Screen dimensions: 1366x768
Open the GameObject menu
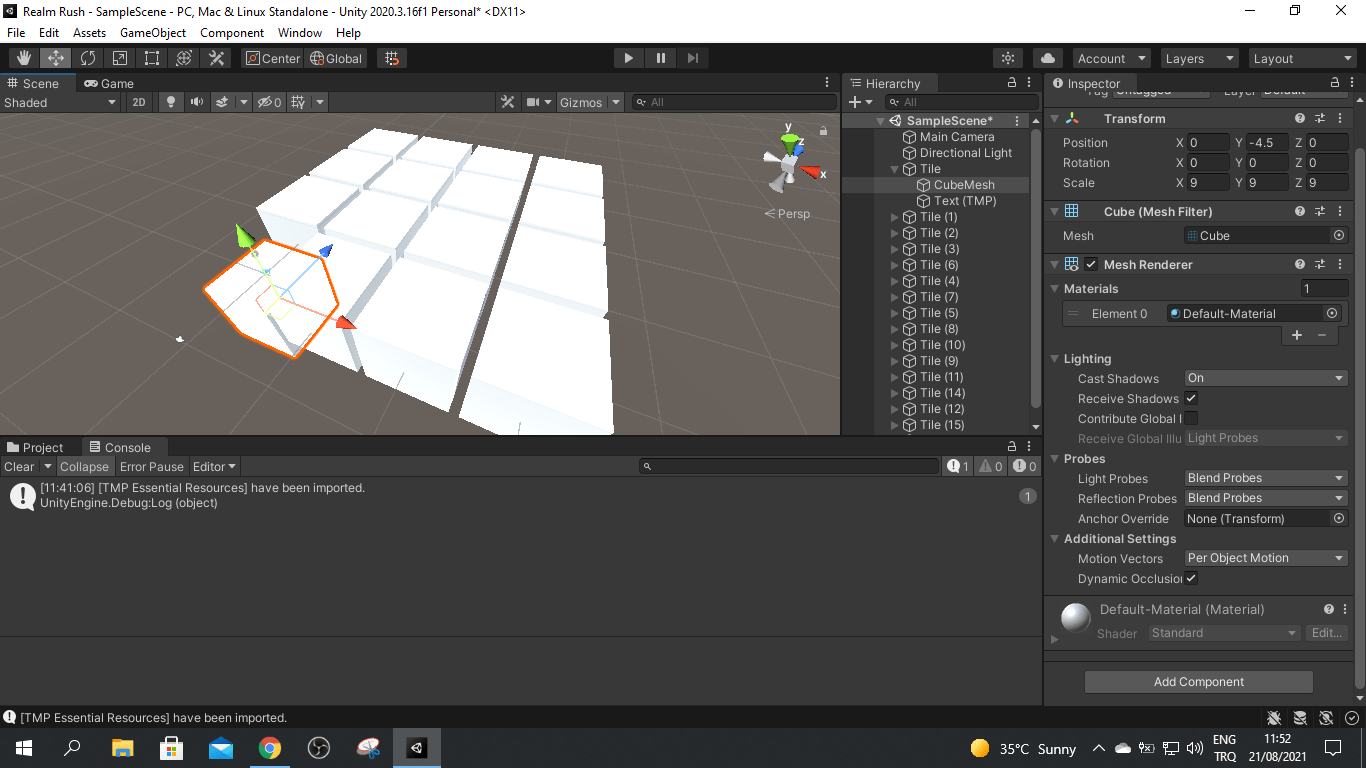pyautogui.click(x=152, y=32)
